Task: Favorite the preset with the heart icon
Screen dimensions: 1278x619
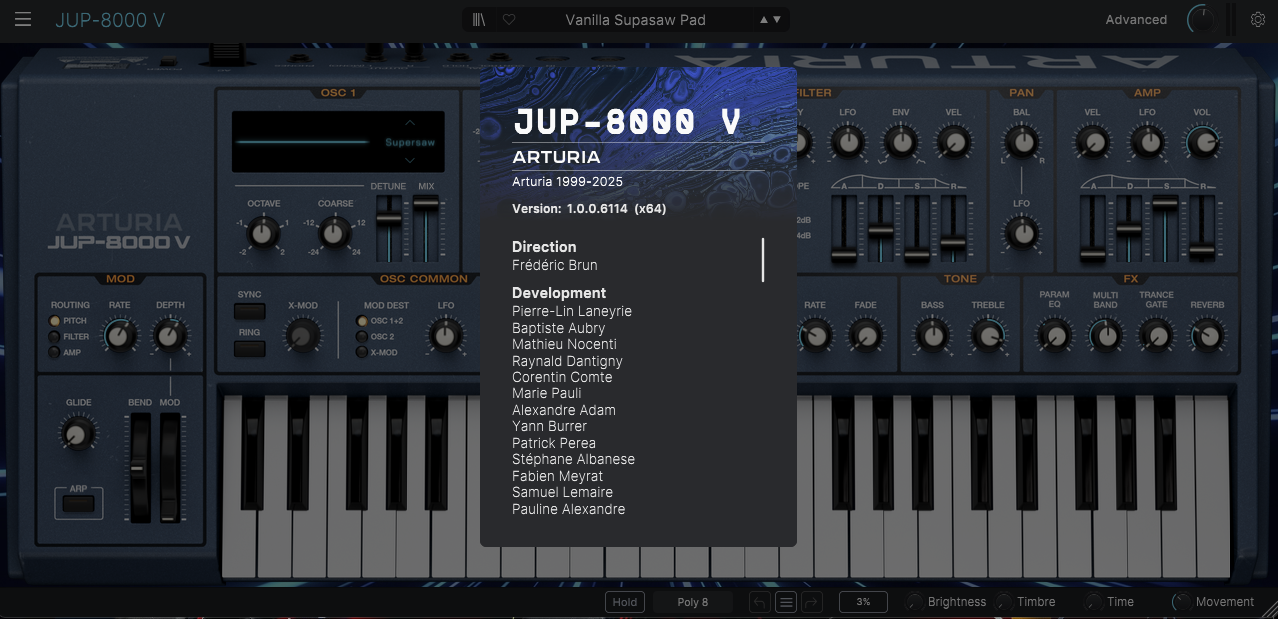Action: pos(509,20)
